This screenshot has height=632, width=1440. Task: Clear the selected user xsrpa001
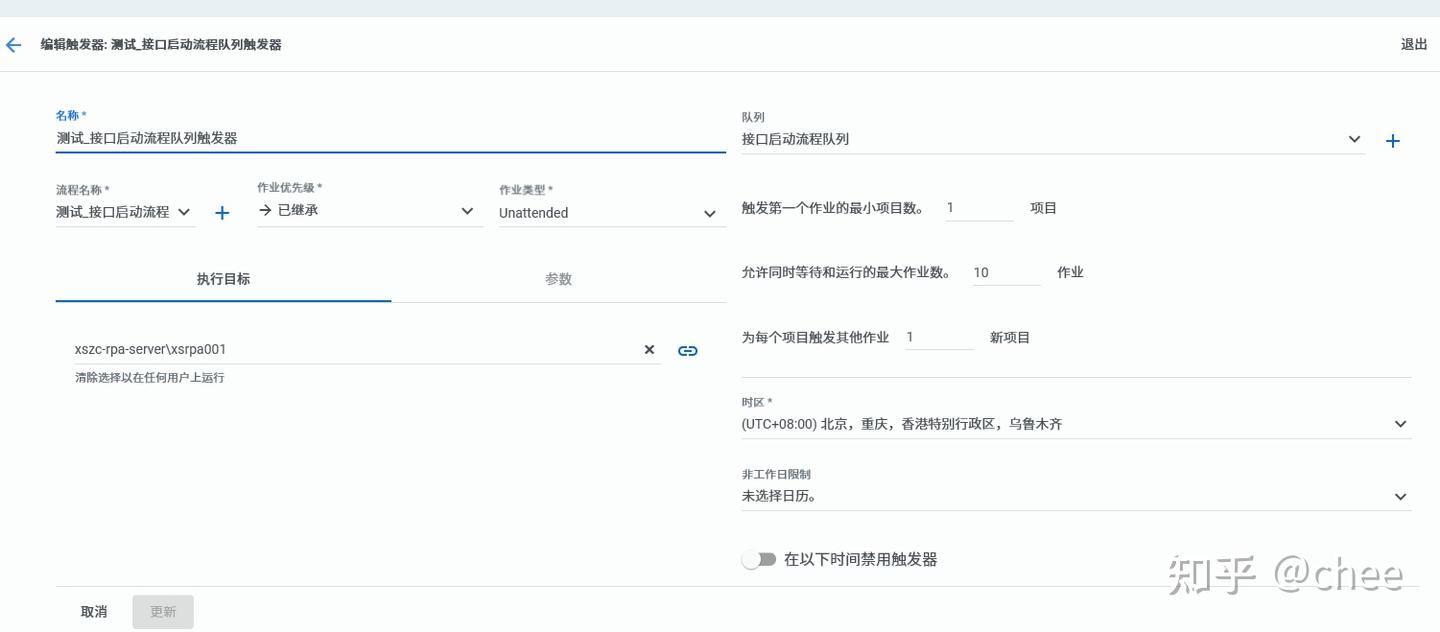649,350
